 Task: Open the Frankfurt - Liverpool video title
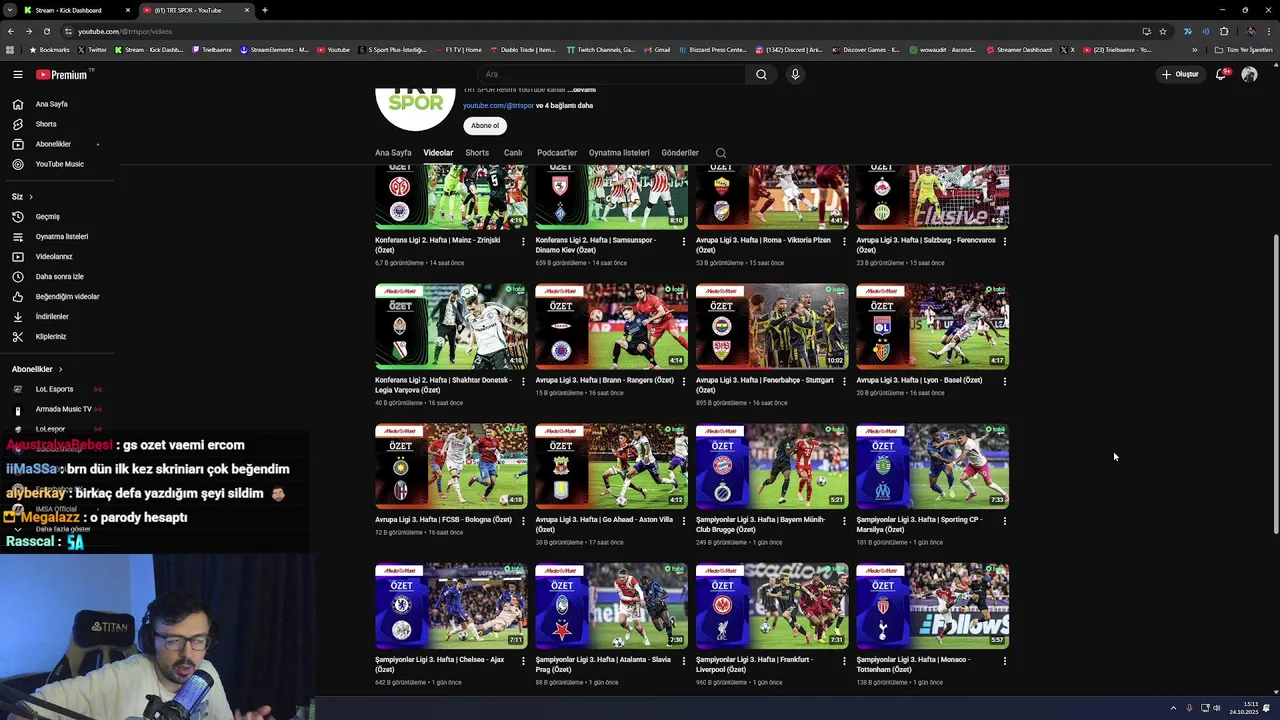(x=754, y=664)
